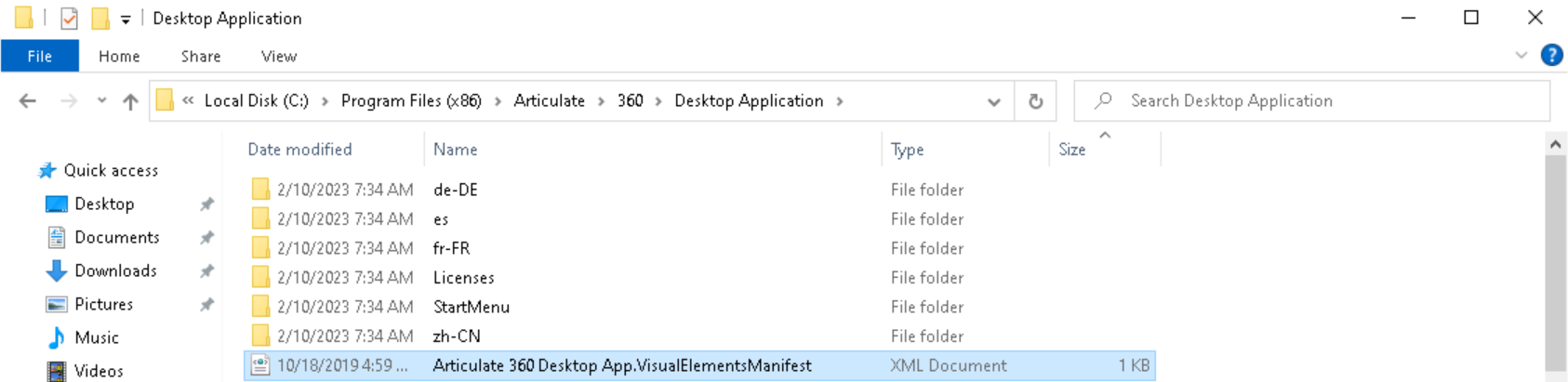The height and width of the screenshot is (382, 1568).
Task: Switch to the Home ribbon tab
Action: [x=119, y=56]
